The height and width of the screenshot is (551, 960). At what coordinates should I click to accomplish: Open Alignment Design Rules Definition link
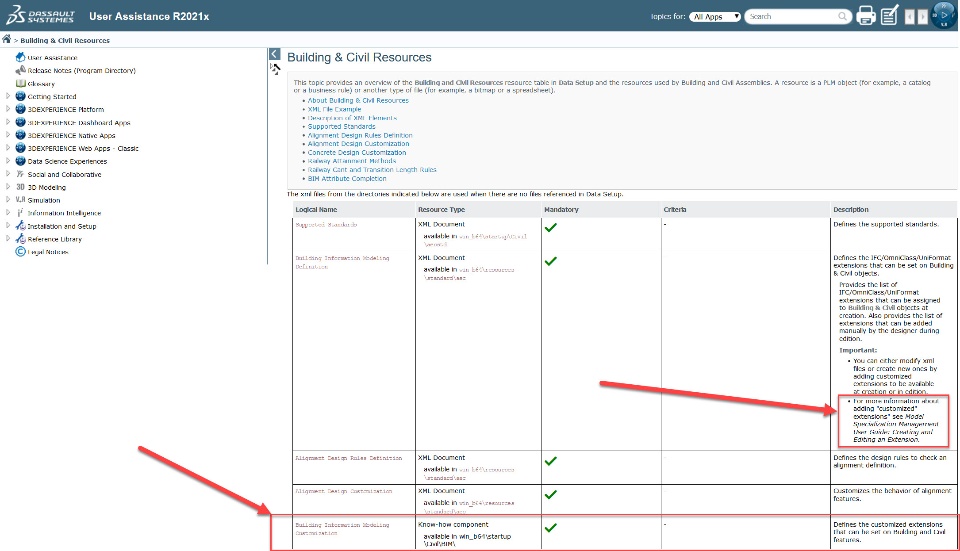tap(360, 135)
